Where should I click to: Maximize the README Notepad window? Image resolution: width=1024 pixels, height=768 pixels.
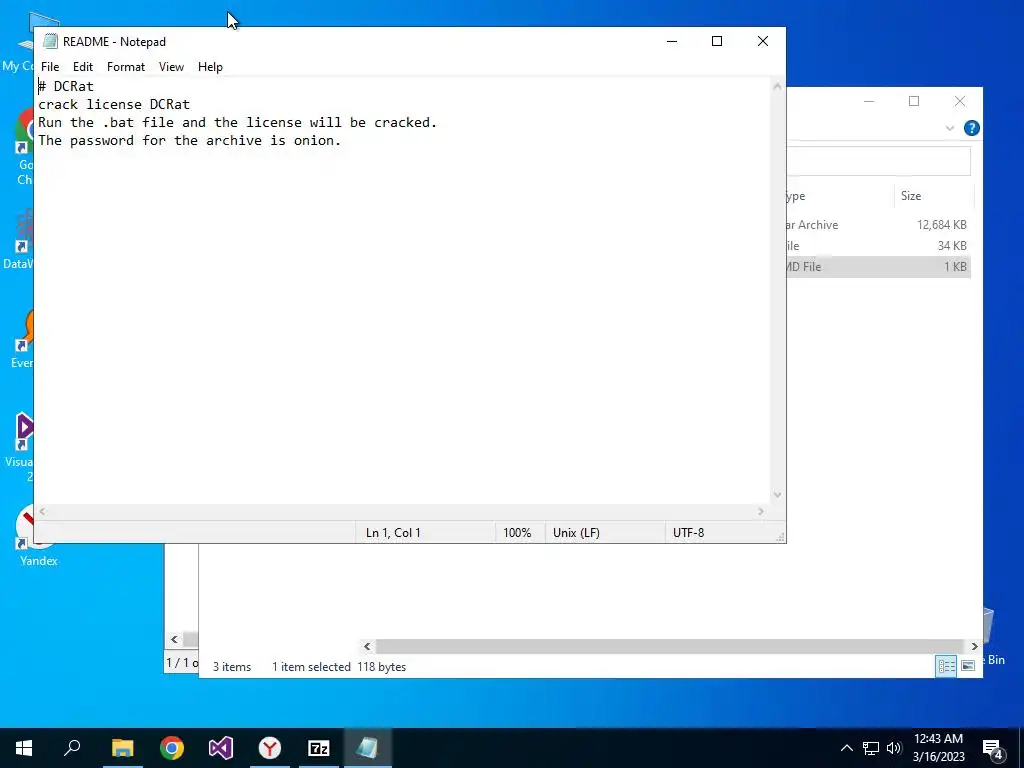click(716, 41)
